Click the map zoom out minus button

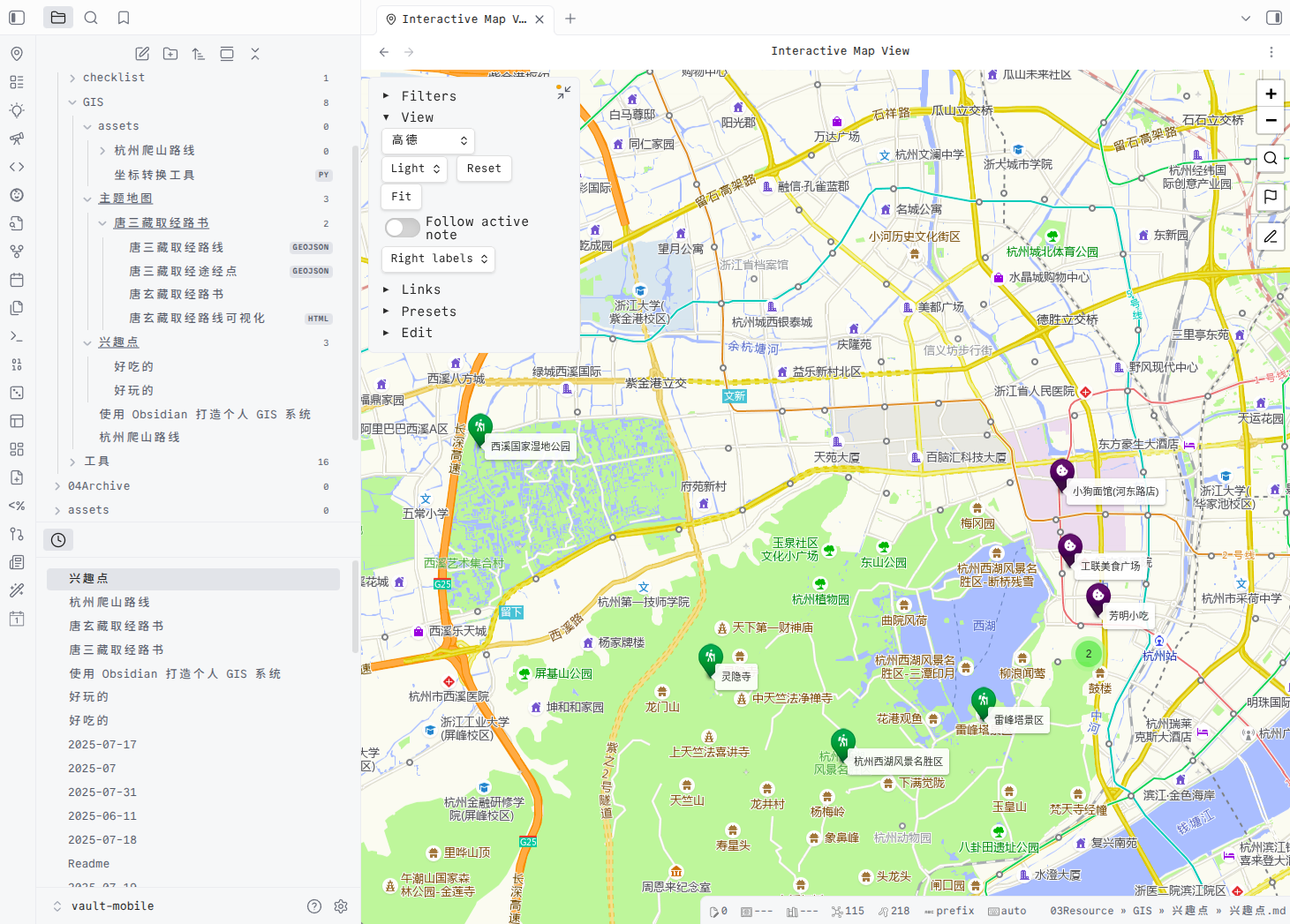[x=1270, y=120]
